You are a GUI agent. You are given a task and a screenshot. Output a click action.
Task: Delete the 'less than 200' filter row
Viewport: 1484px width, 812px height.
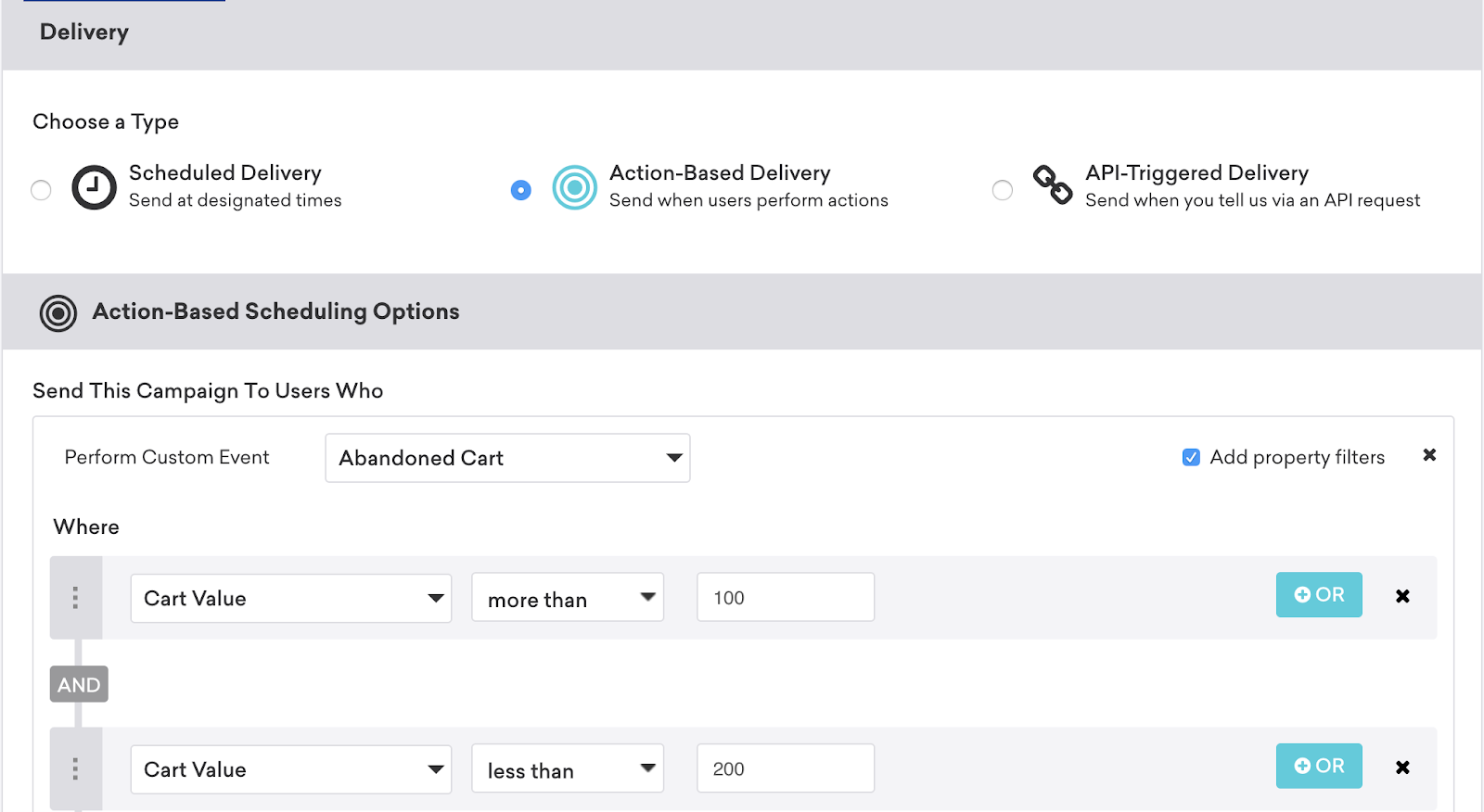click(x=1402, y=768)
